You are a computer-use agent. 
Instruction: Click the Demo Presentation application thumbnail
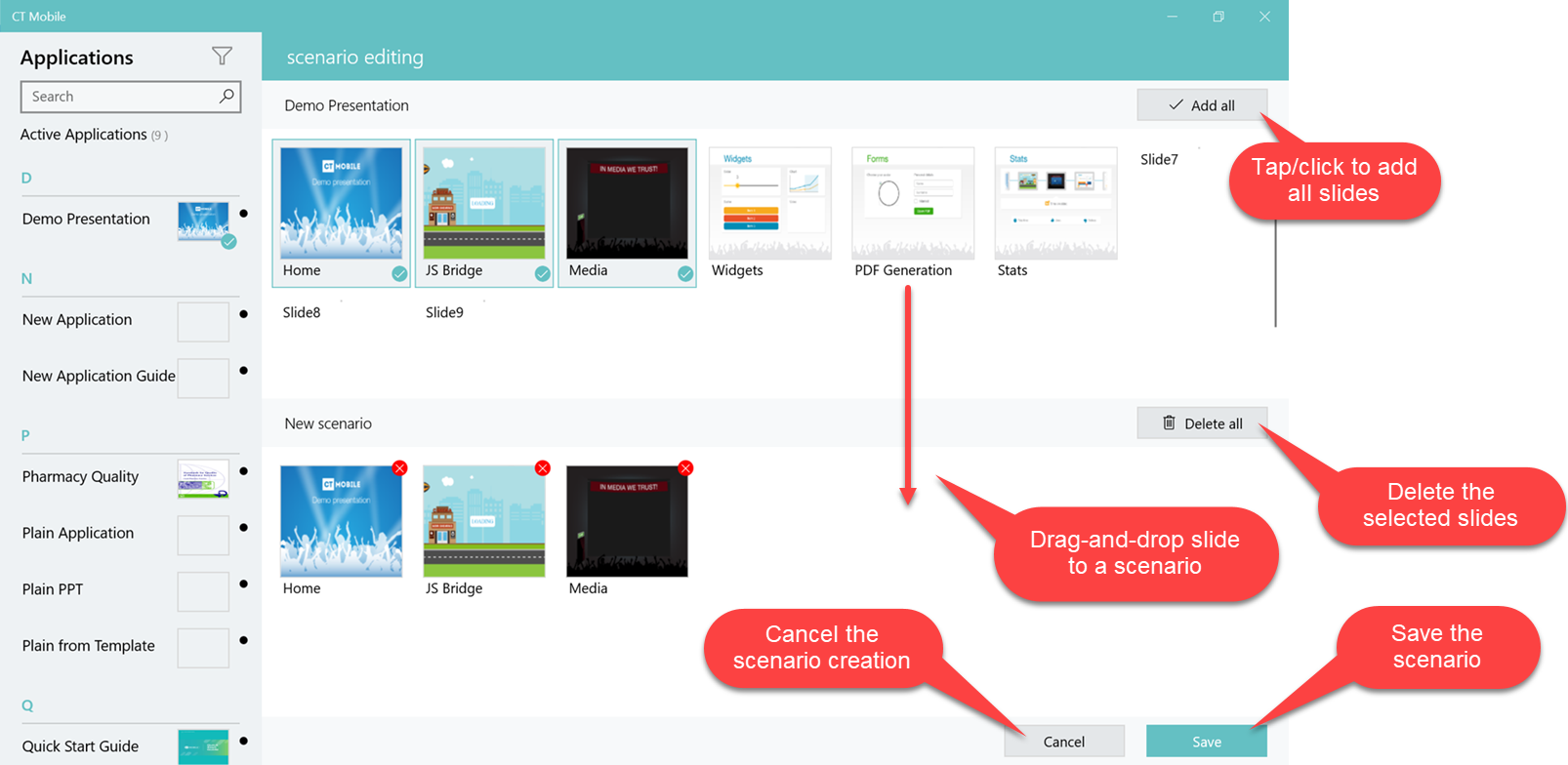click(x=203, y=221)
